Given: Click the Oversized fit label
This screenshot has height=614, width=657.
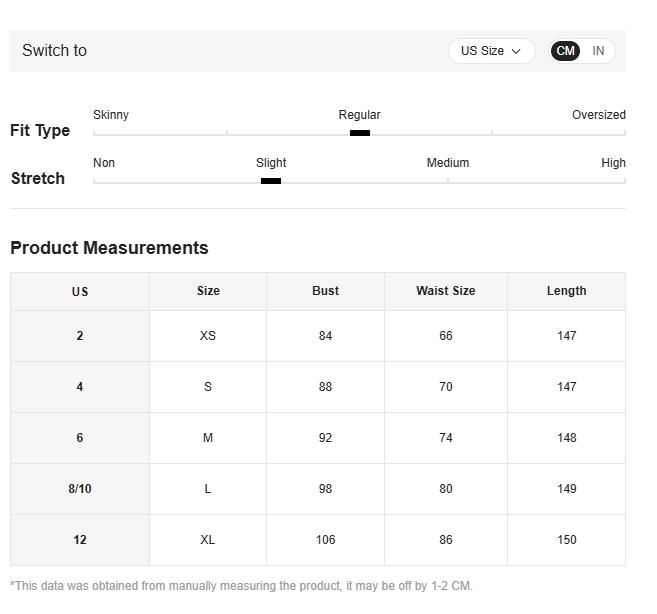Looking at the screenshot, I should pyautogui.click(x=598, y=115).
